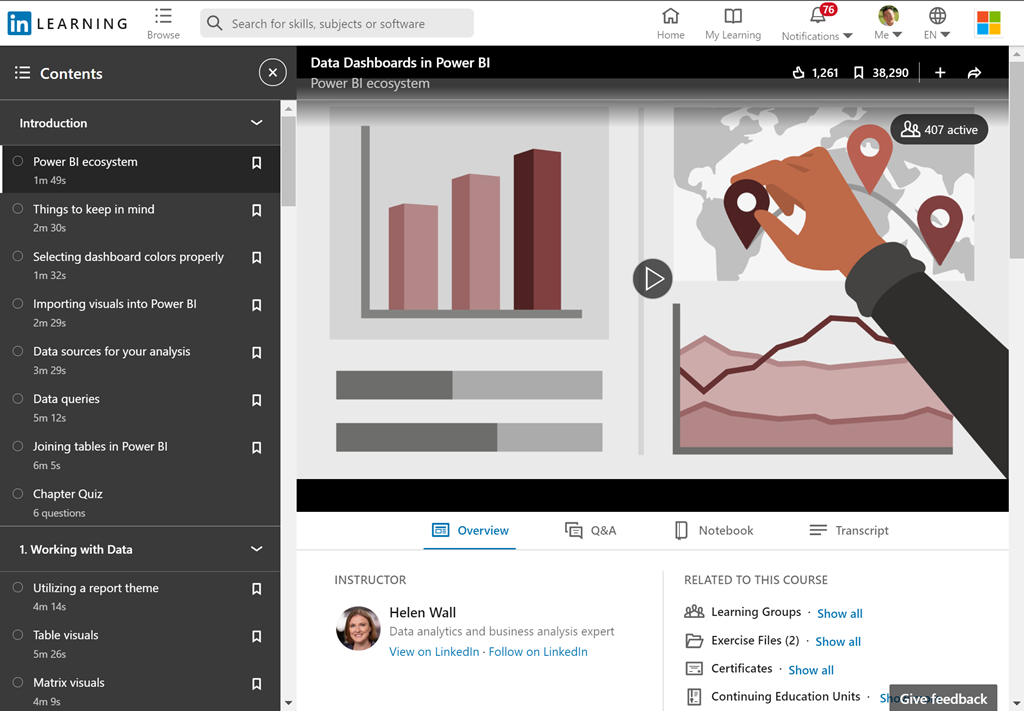This screenshot has width=1024, height=711.
Task: Click the View on LinkedIn link
Action: click(434, 652)
